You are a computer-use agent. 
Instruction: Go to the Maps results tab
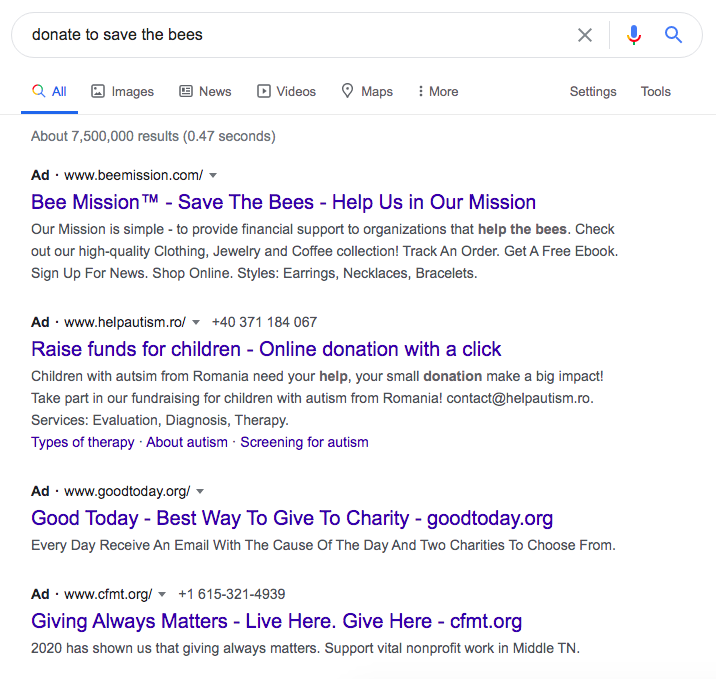pos(367,91)
